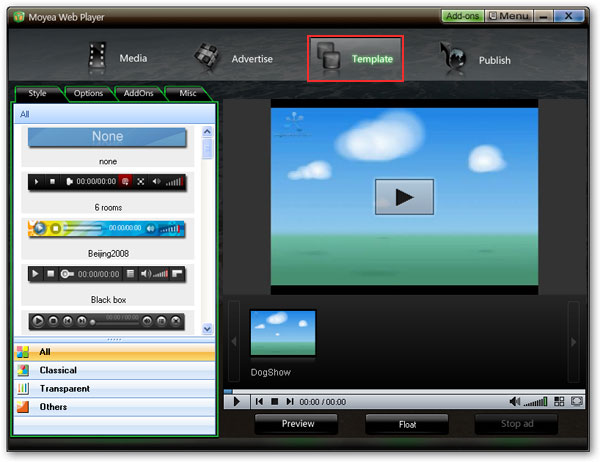Image resolution: width=600 pixels, height=462 pixels.
Task: Toggle the playlist grid icon
Action: (x=559, y=401)
